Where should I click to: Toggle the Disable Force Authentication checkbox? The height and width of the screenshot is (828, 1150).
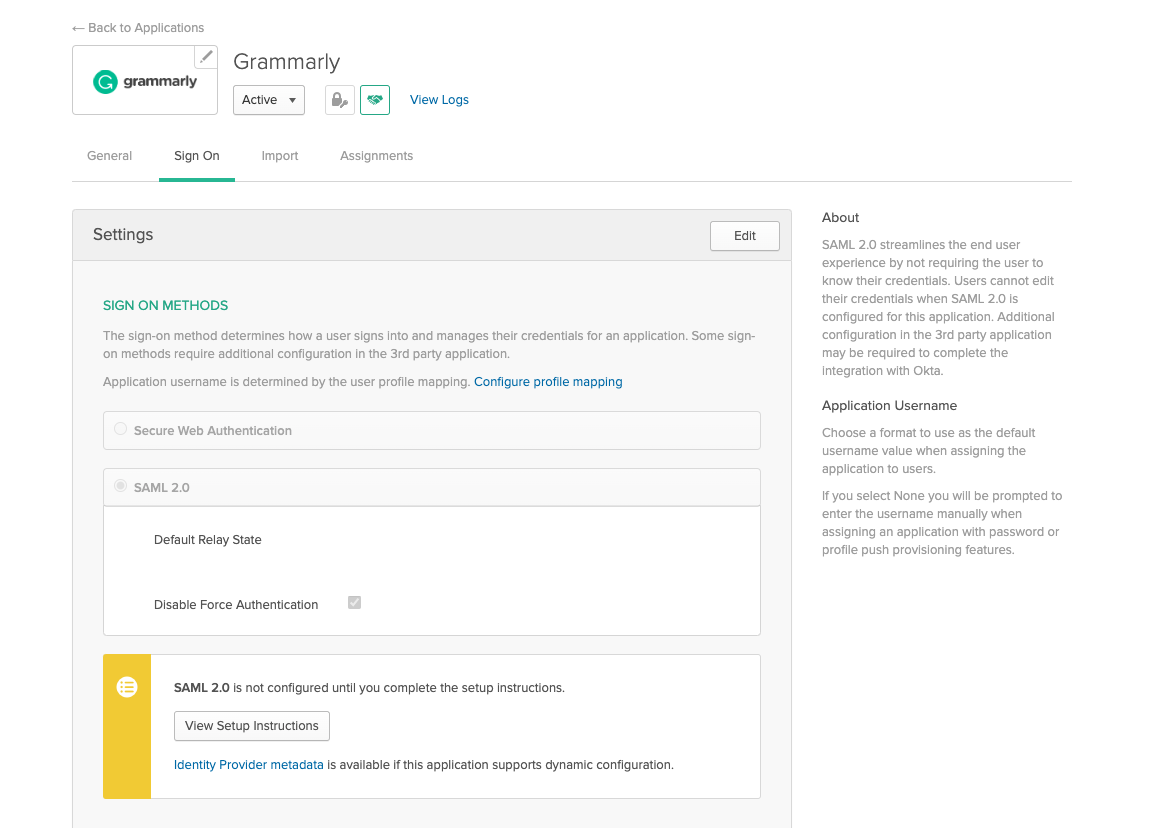pos(354,603)
